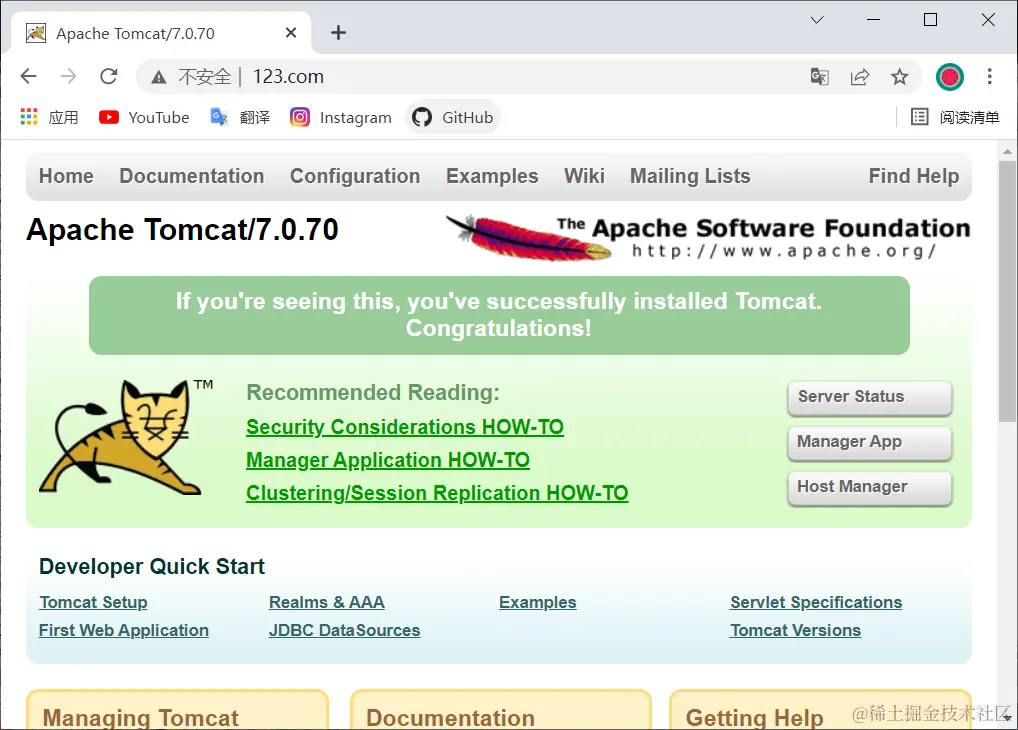The image size is (1018, 730).
Task: Open a new tab with plus button
Action: [338, 32]
